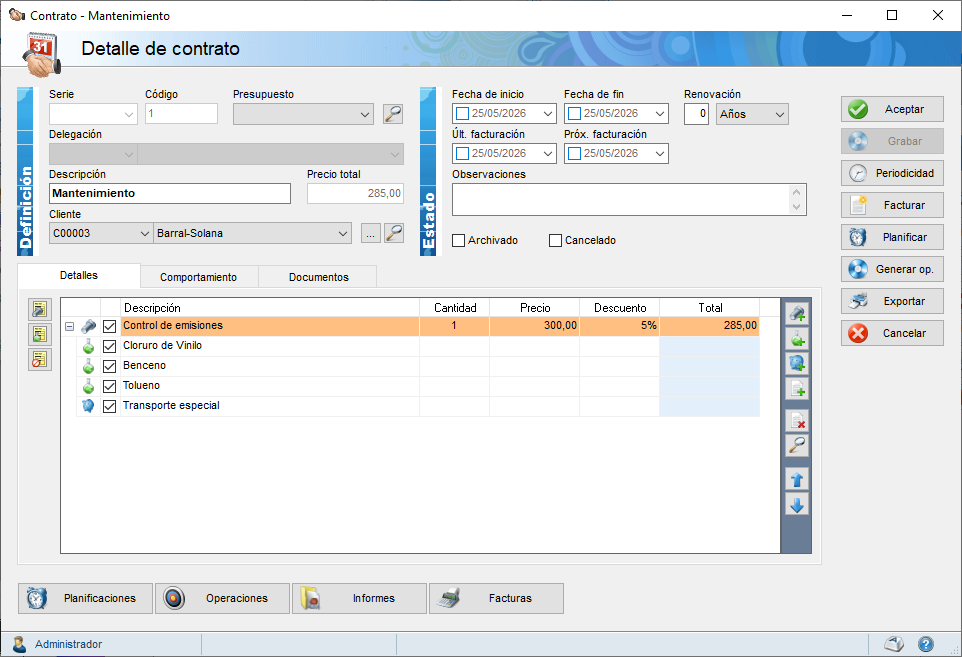Open the Años renewal period dropdown
This screenshot has width=962, height=657.
[x=752, y=114]
